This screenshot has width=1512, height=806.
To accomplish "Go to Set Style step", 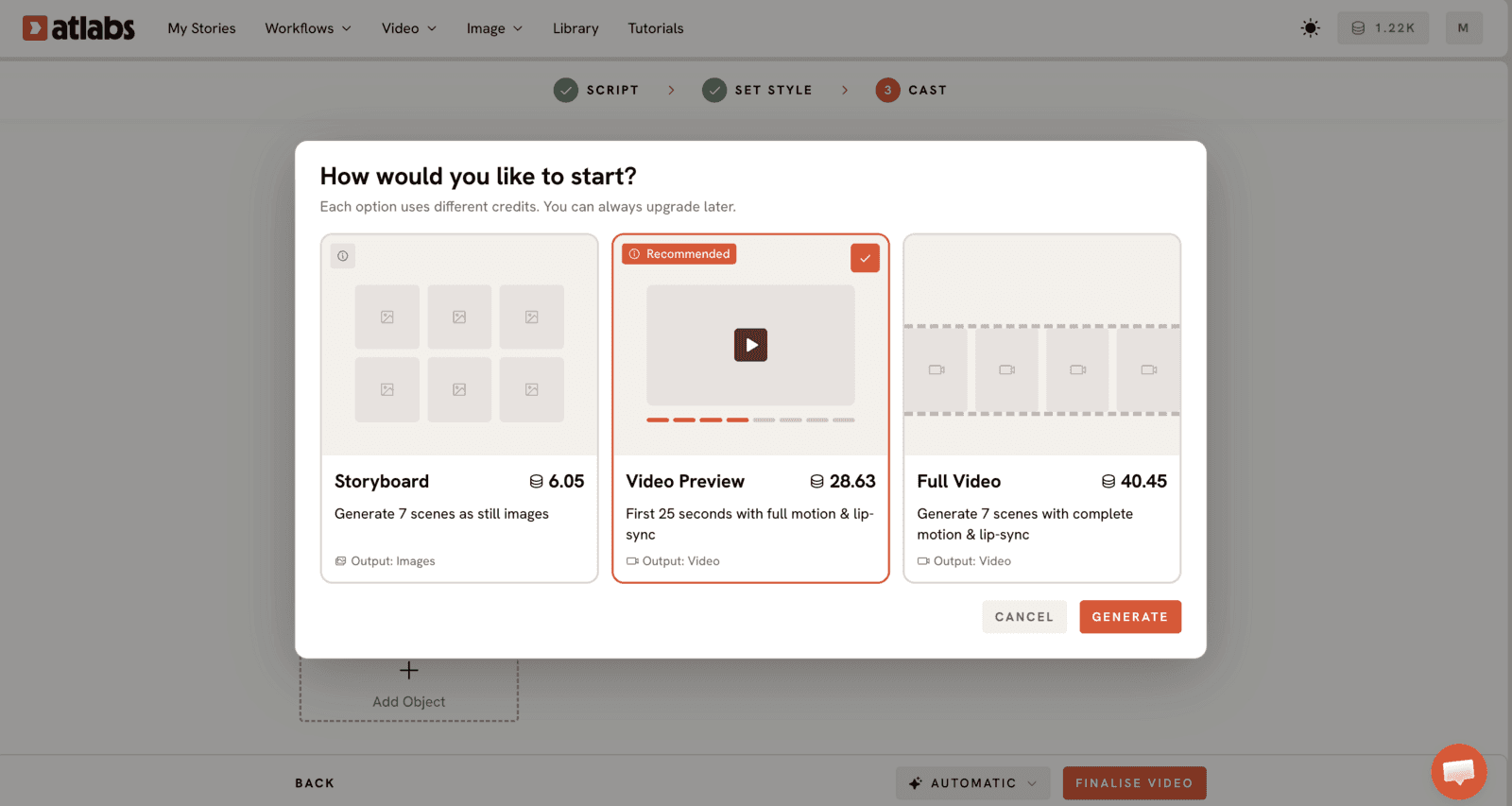I will pos(758,90).
